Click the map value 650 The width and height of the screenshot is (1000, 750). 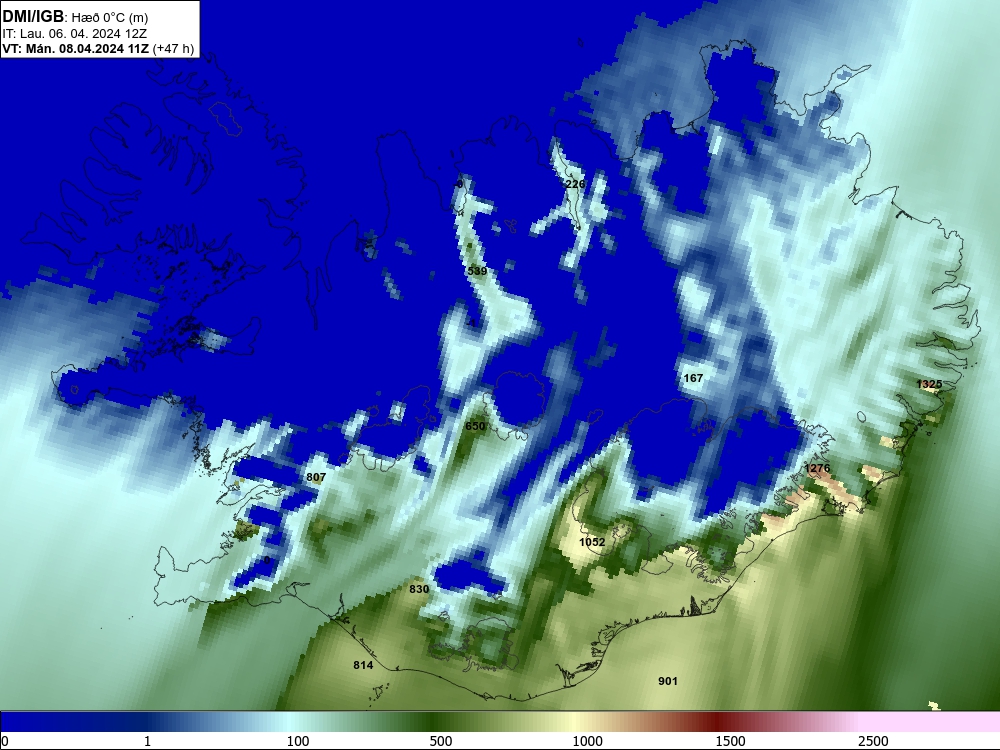click(475, 426)
